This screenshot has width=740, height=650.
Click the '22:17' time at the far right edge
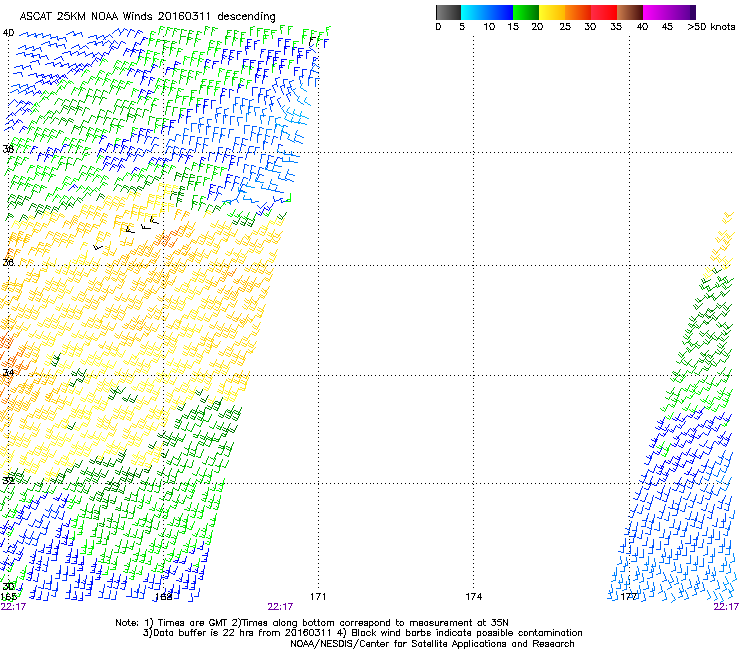(726, 607)
